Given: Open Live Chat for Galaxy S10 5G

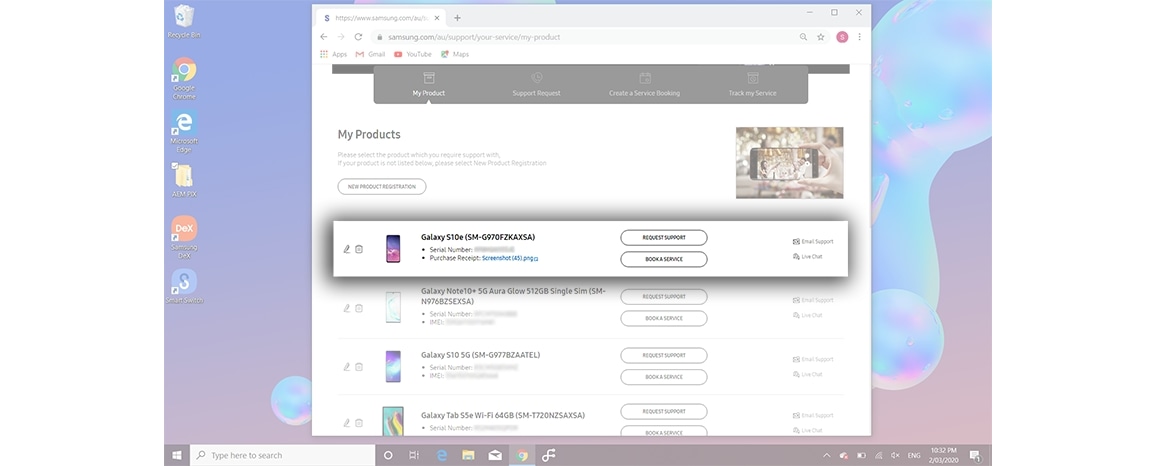Looking at the screenshot, I should 807,375.
